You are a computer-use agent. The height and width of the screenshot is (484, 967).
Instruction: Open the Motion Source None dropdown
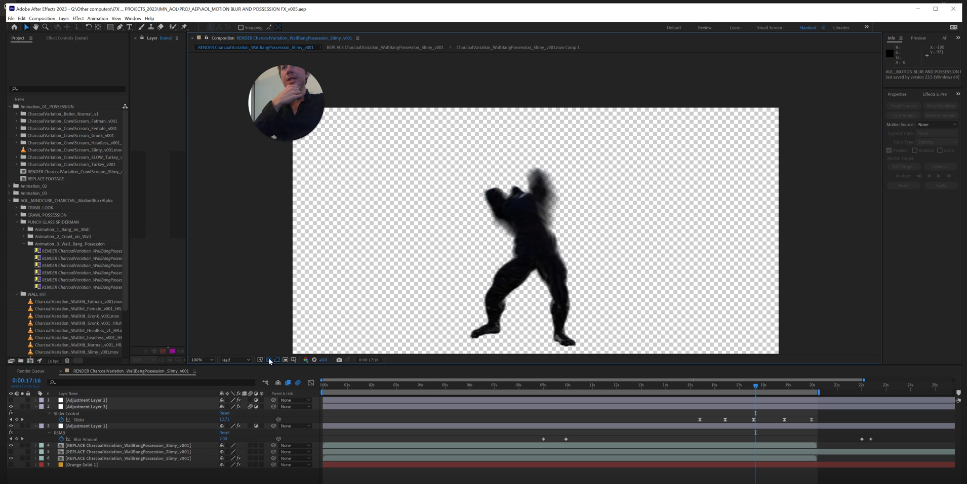(x=936, y=125)
